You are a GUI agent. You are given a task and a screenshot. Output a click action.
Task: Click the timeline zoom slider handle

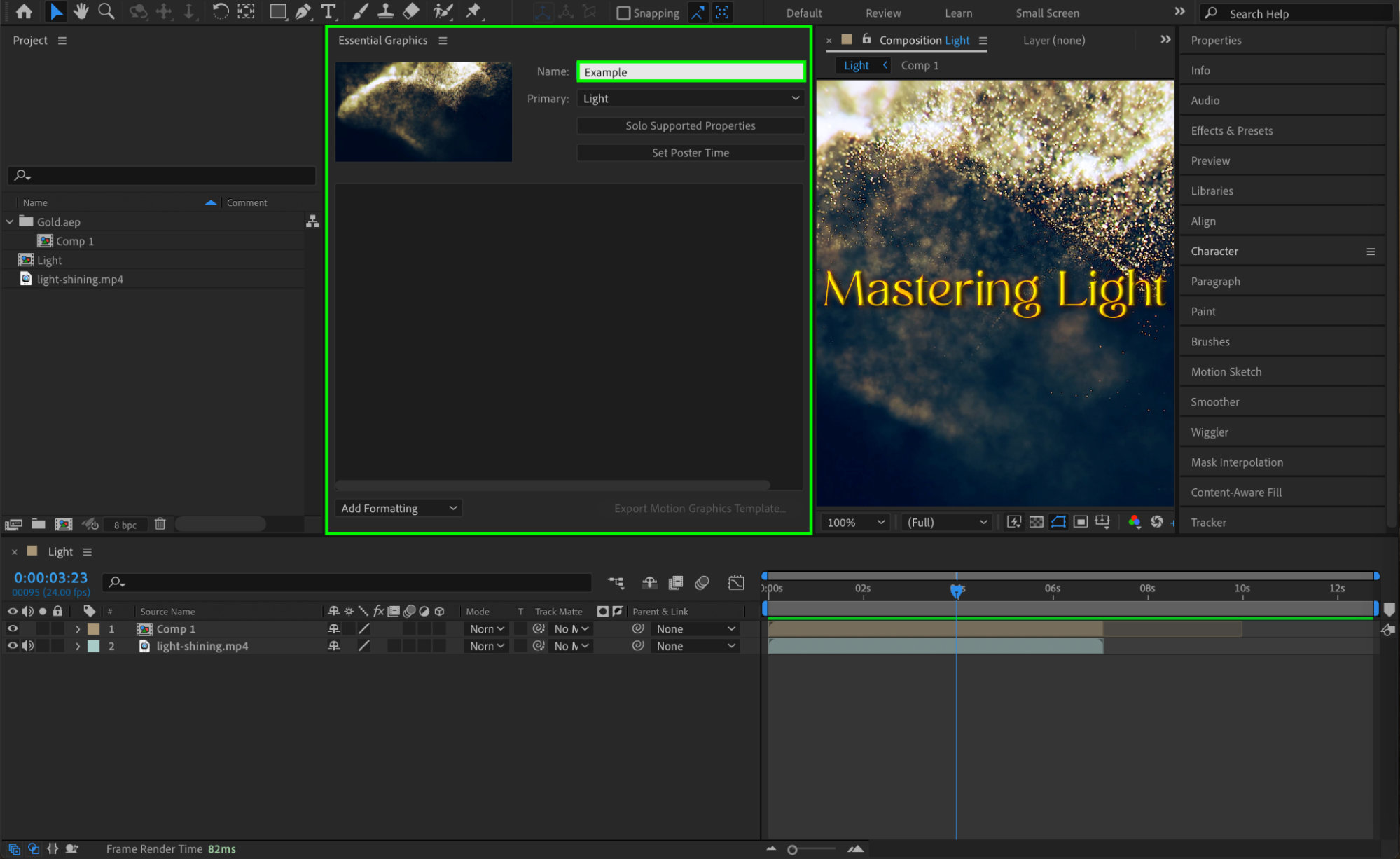792,849
